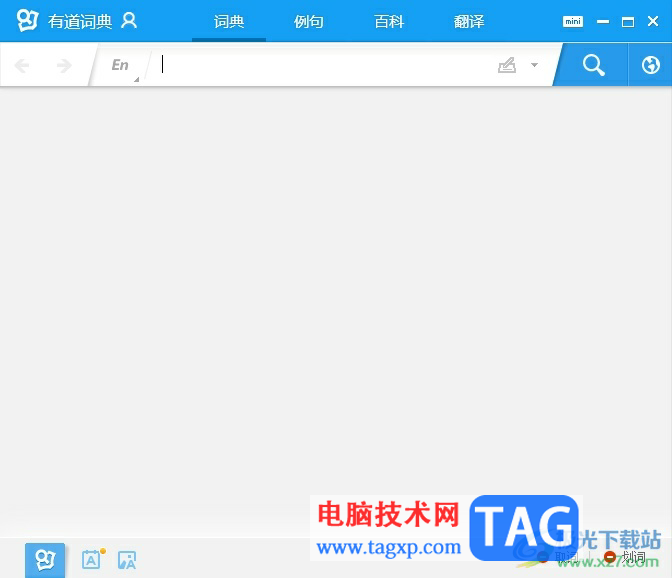Toggle the 划词 word selection option

pyautogui.click(x=624, y=557)
